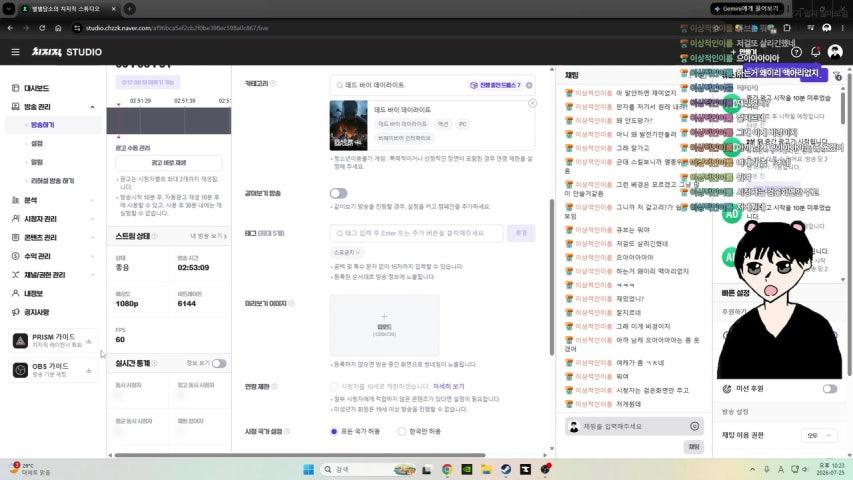Open the profile avatar menu in header
This screenshot has height=480, width=853.
(x=835, y=52)
